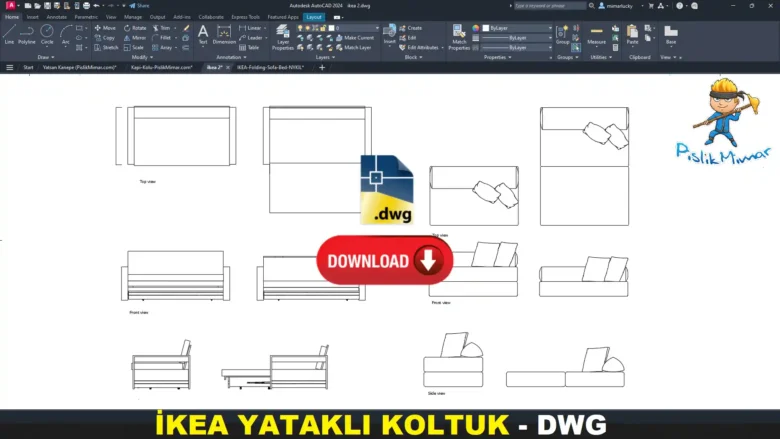
Task: Select the Line tool
Action: (9, 35)
